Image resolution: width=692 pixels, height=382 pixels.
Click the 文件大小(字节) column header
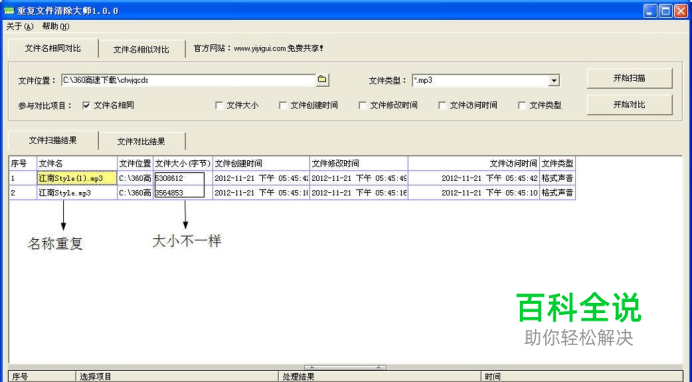point(183,163)
